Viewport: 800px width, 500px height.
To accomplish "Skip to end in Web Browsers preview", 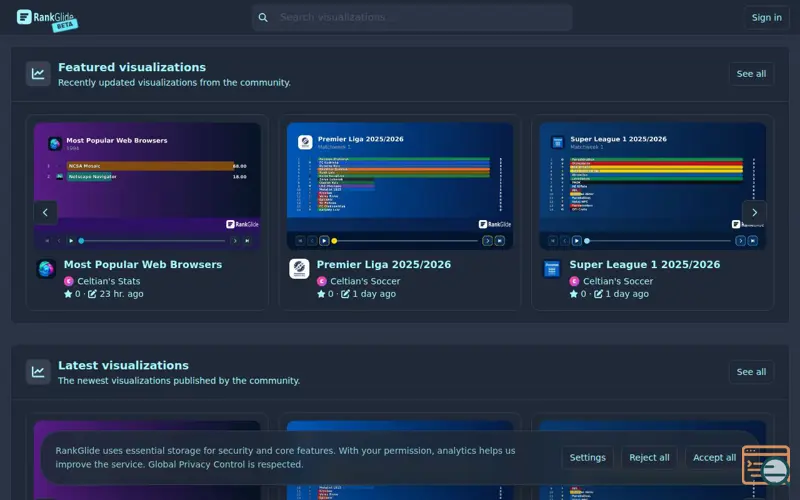I will [x=247, y=241].
